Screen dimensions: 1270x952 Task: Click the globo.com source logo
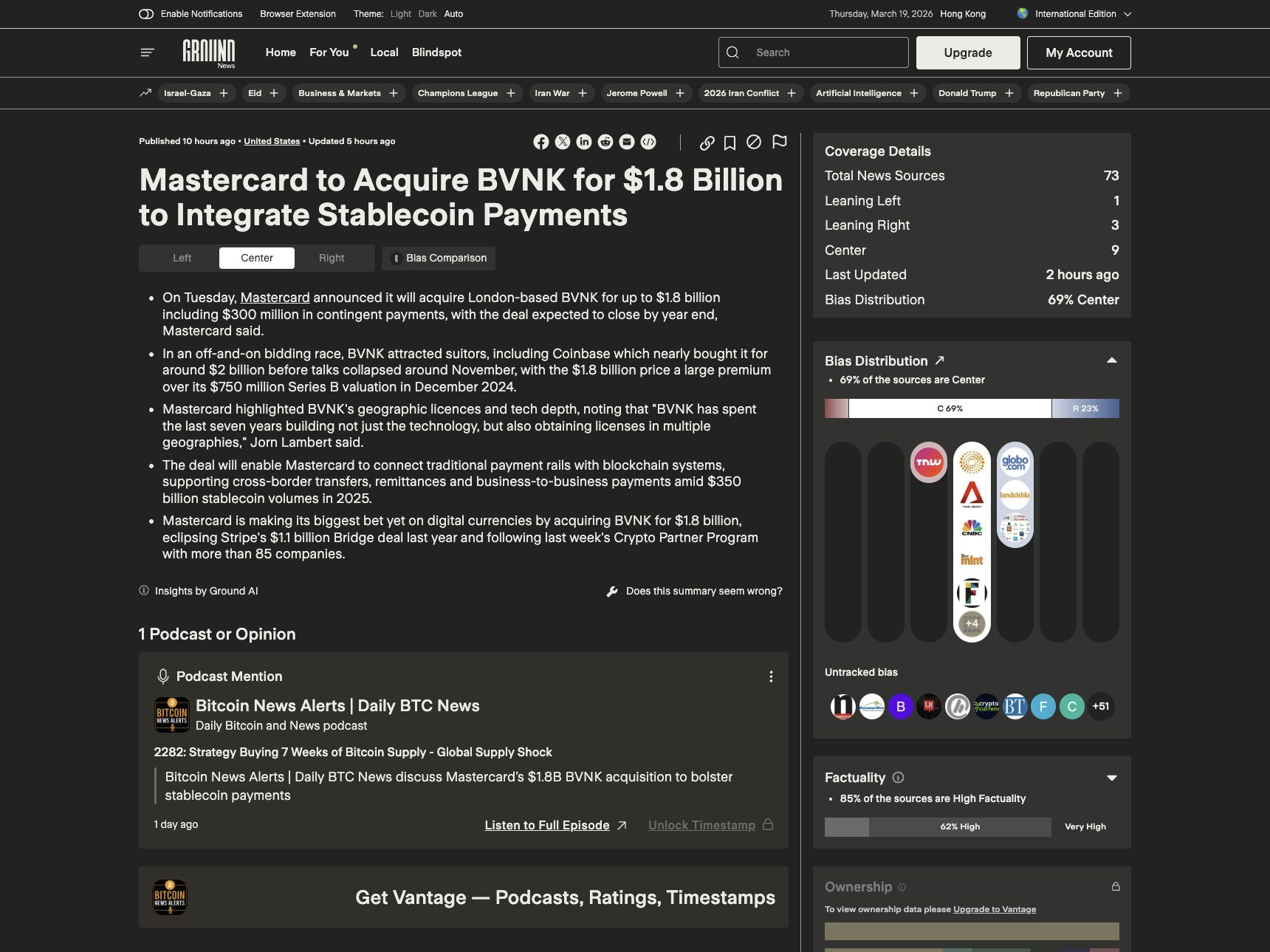1015,462
